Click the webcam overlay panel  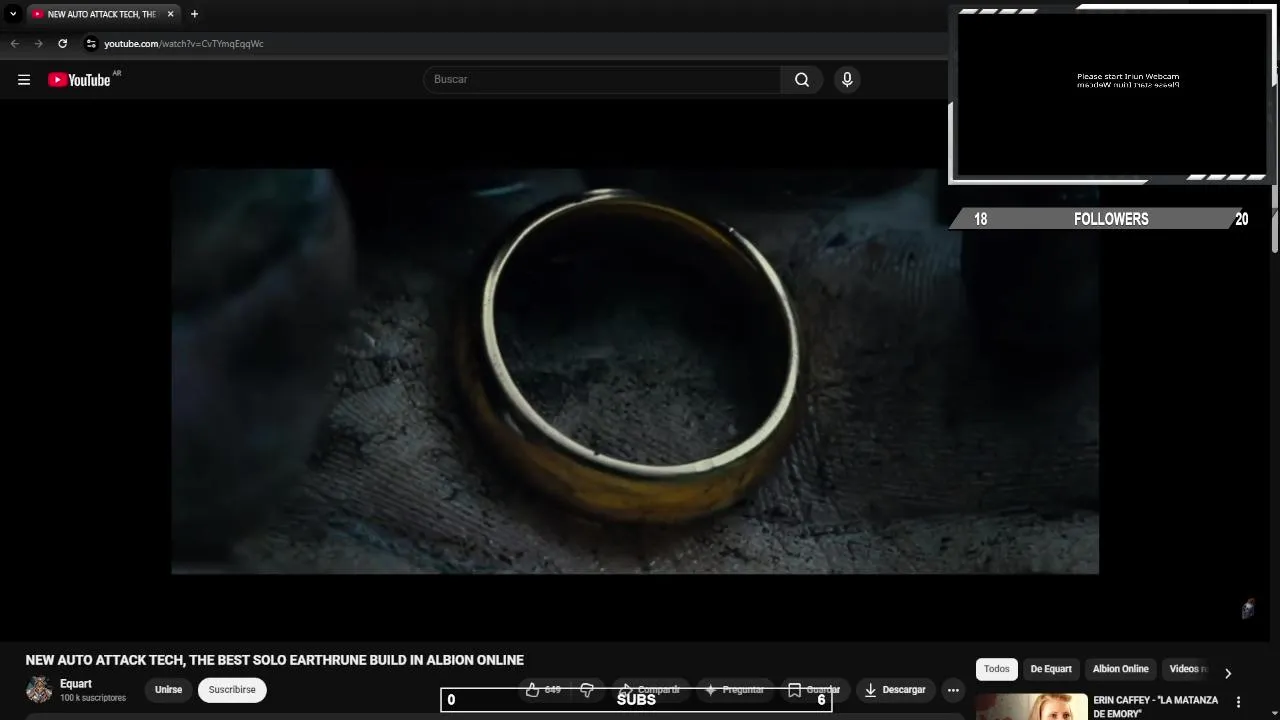pyautogui.click(x=1111, y=95)
